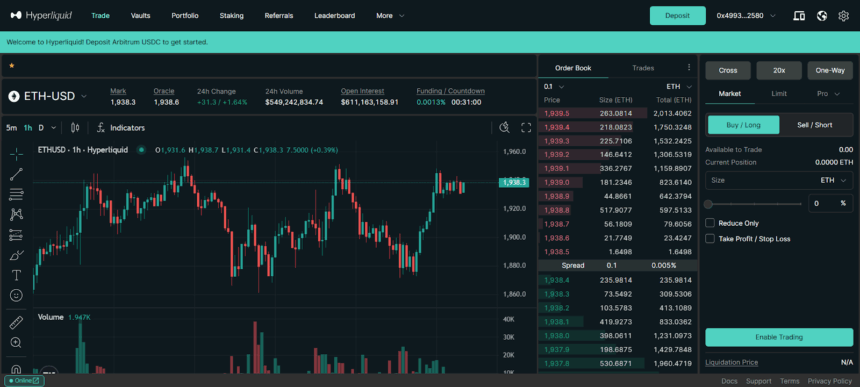Go to the Staking page
860x387 pixels.
click(231, 16)
